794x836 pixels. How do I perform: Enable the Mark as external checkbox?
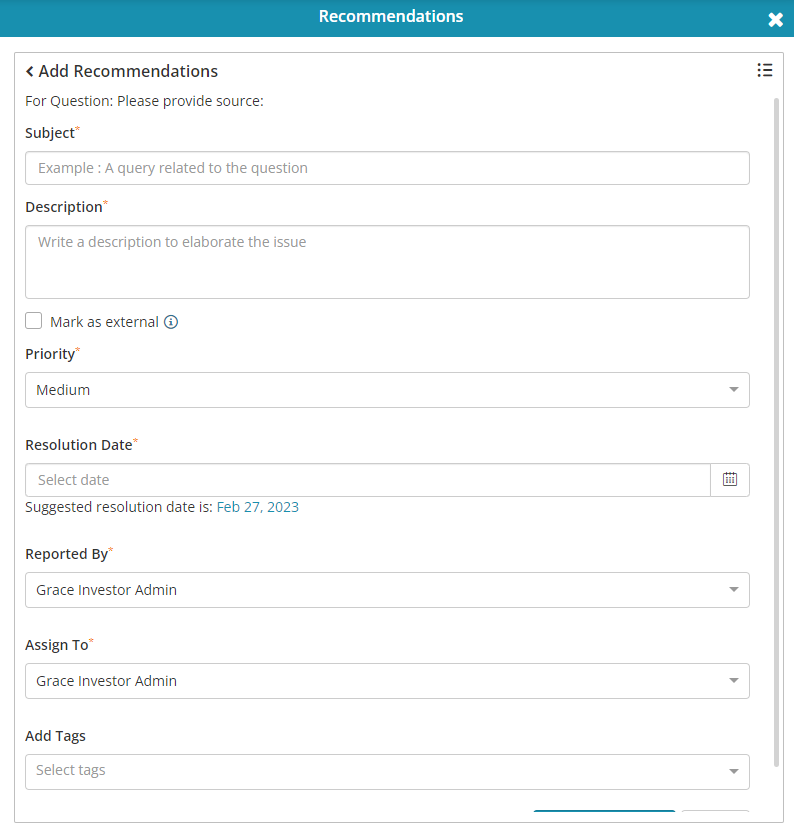coord(34,321)
